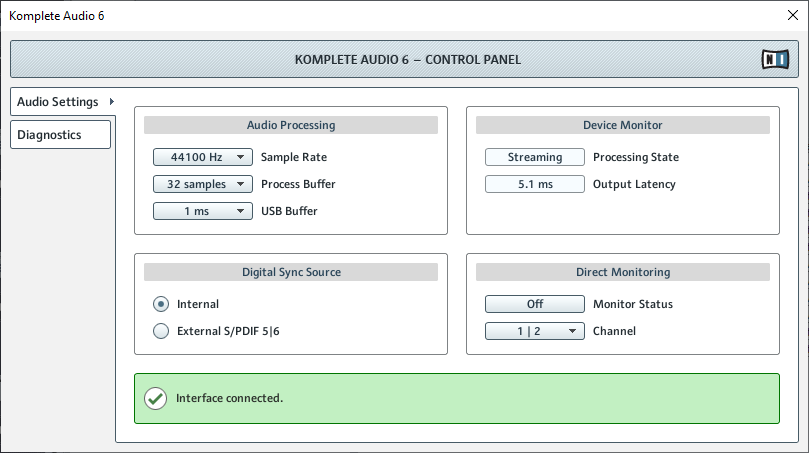
Task: Open the Sample Rate 44100 Hz dropdown
Action: (203, 157)
